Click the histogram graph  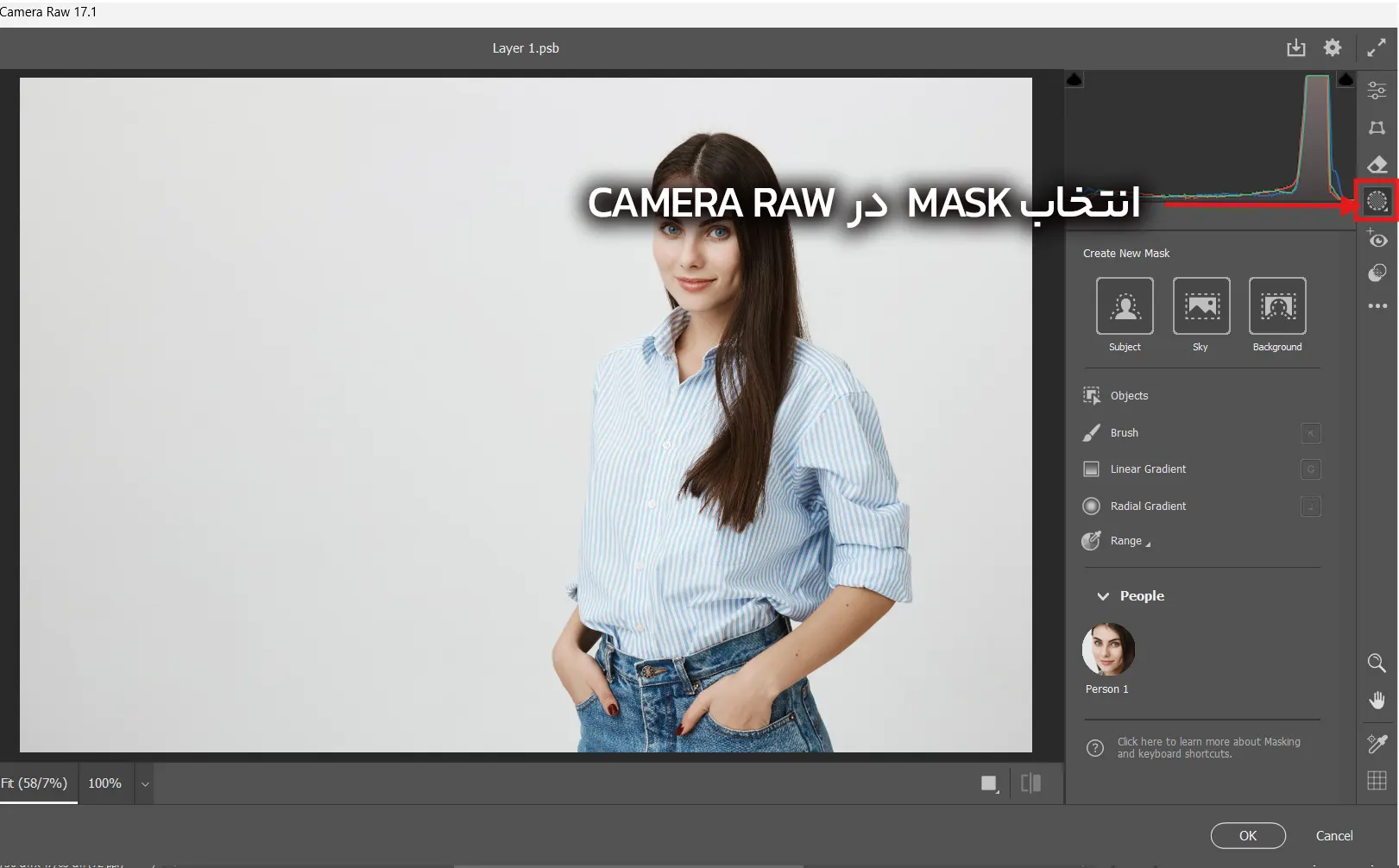click(x=1210, y=138)
